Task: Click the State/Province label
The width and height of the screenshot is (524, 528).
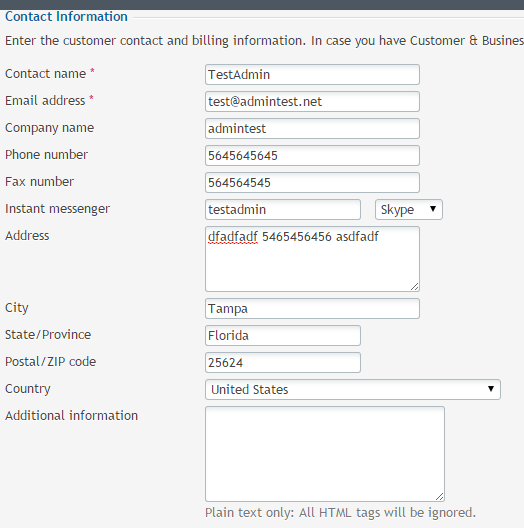Action: [48, 335]
